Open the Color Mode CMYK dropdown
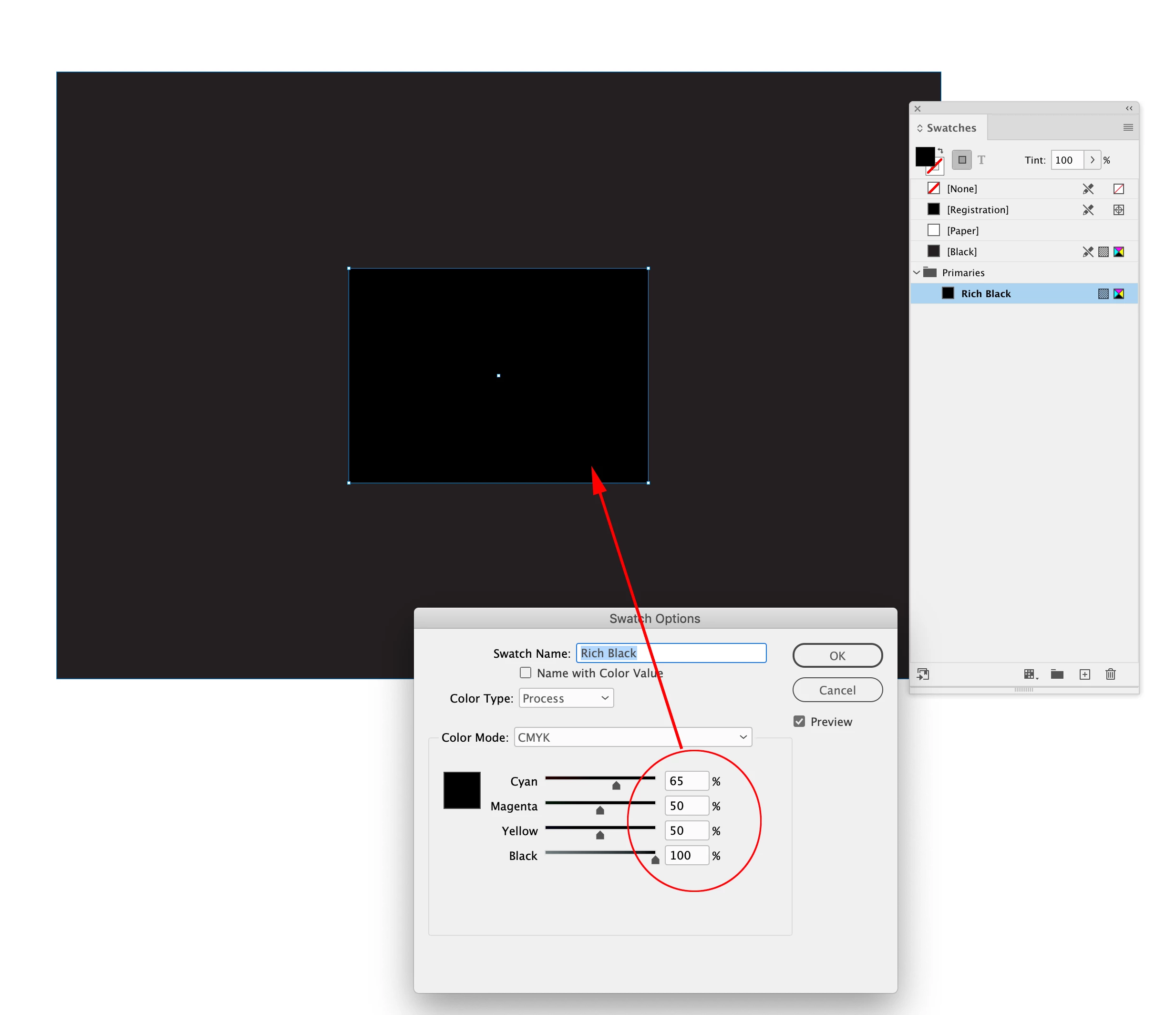This screenshot has width=1176, height=1015. tap(633, 737)
